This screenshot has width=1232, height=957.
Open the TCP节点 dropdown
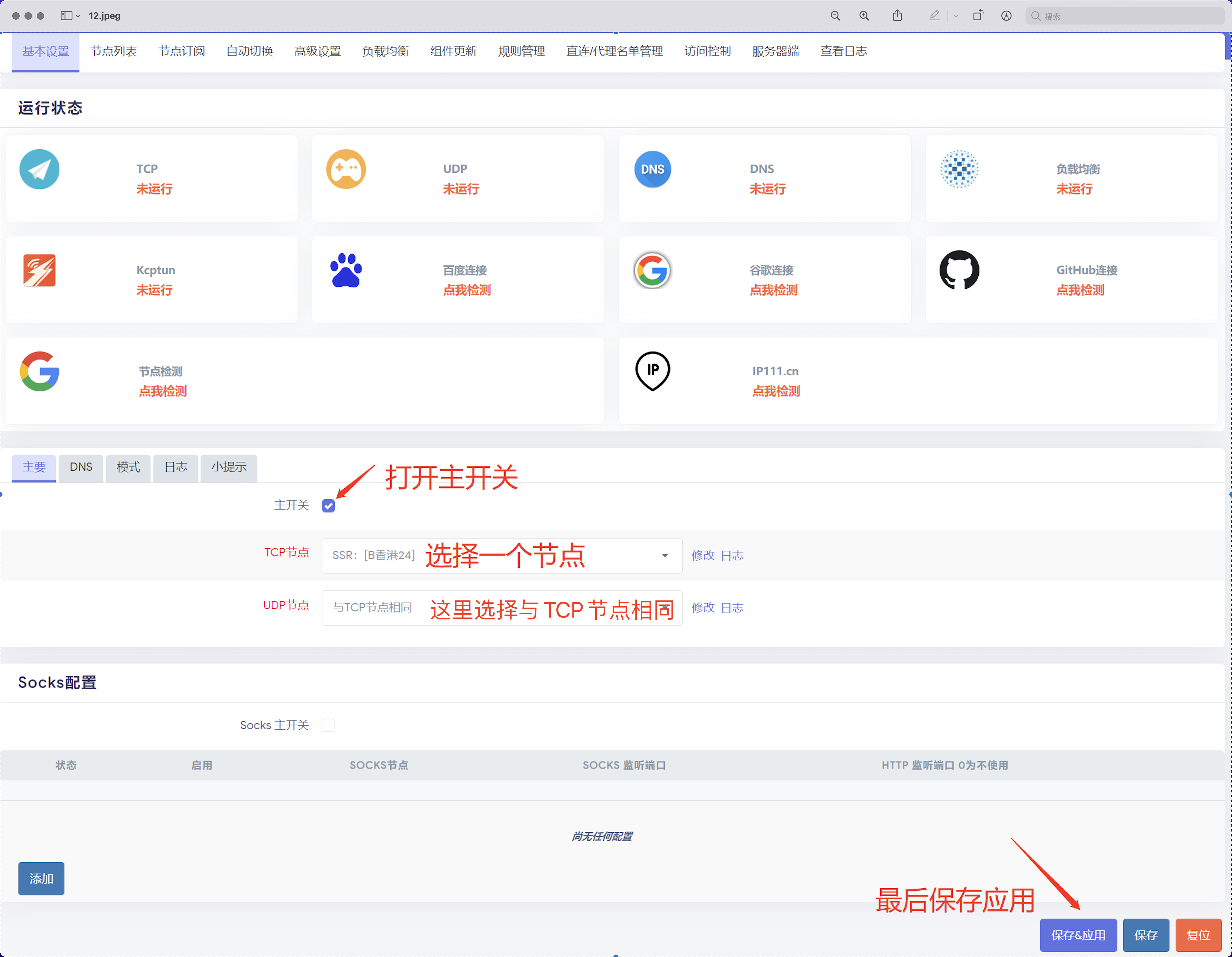pyautogui.click(x=501, y=556)
